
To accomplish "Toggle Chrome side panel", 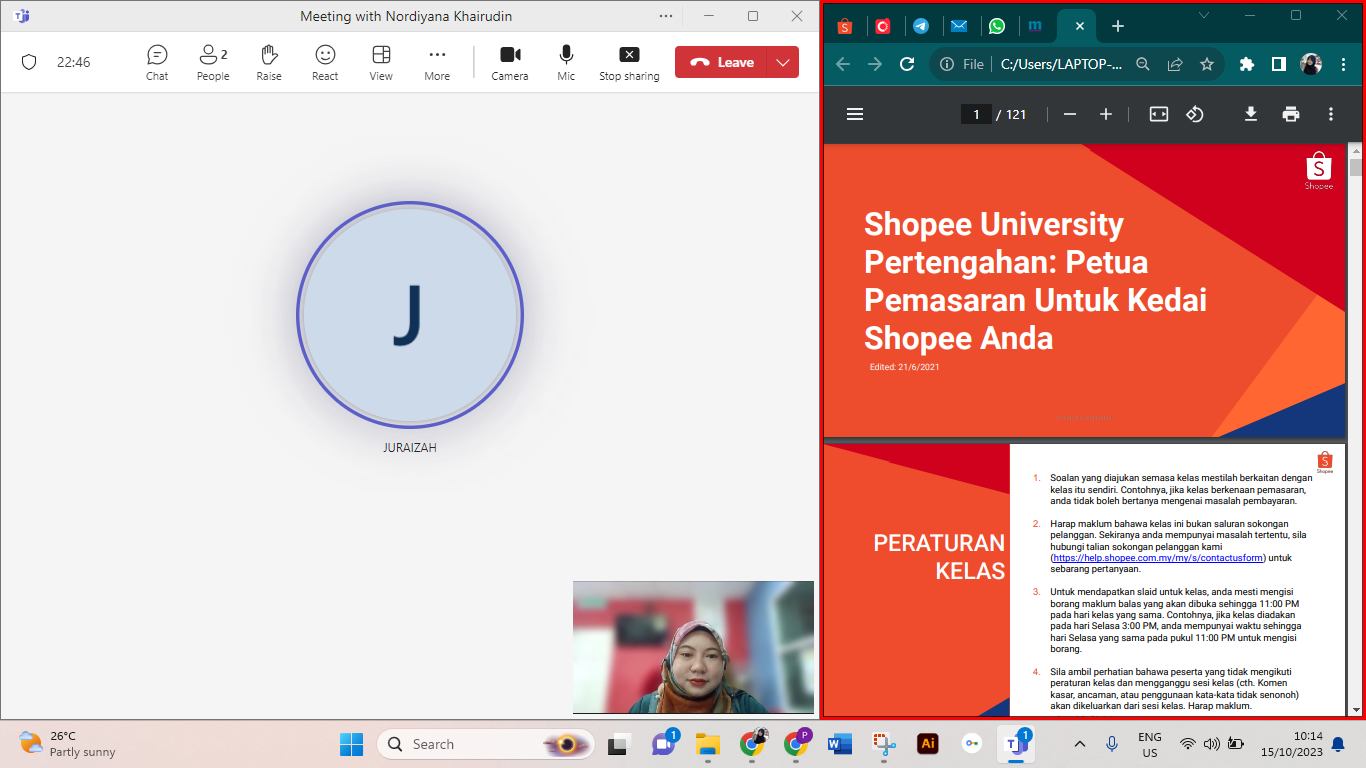I will coord(1279,64).
